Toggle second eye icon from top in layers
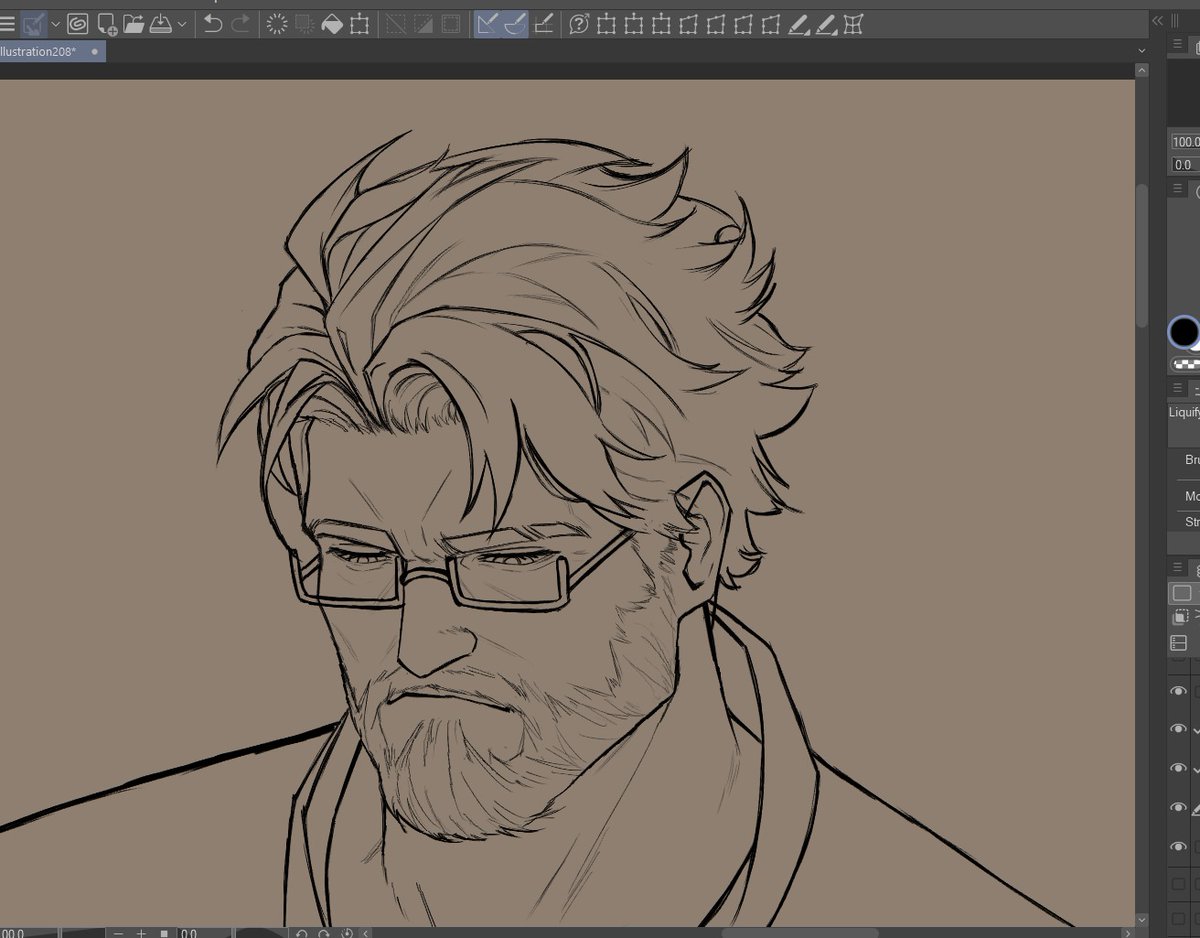This screenshot has width=1200, height=938. pyautogui.click(x=1179, y=730)
